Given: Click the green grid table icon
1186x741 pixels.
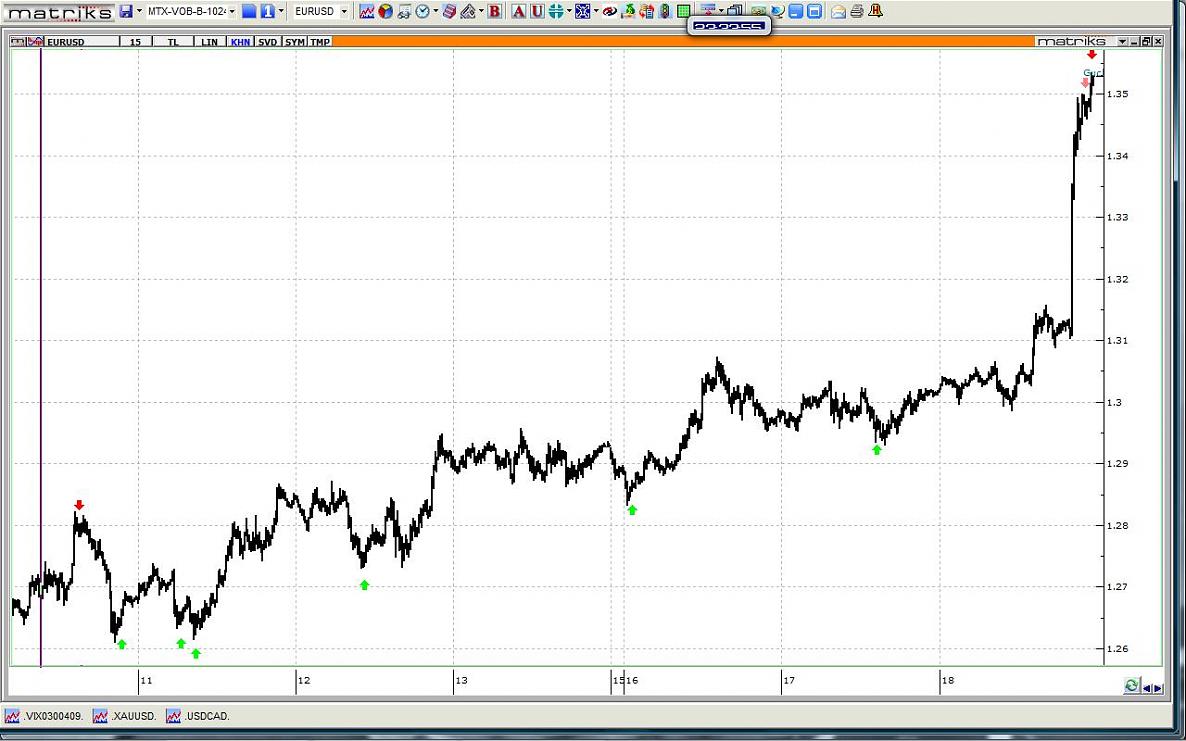Looking at the screenshot, I should click(683, 11).
